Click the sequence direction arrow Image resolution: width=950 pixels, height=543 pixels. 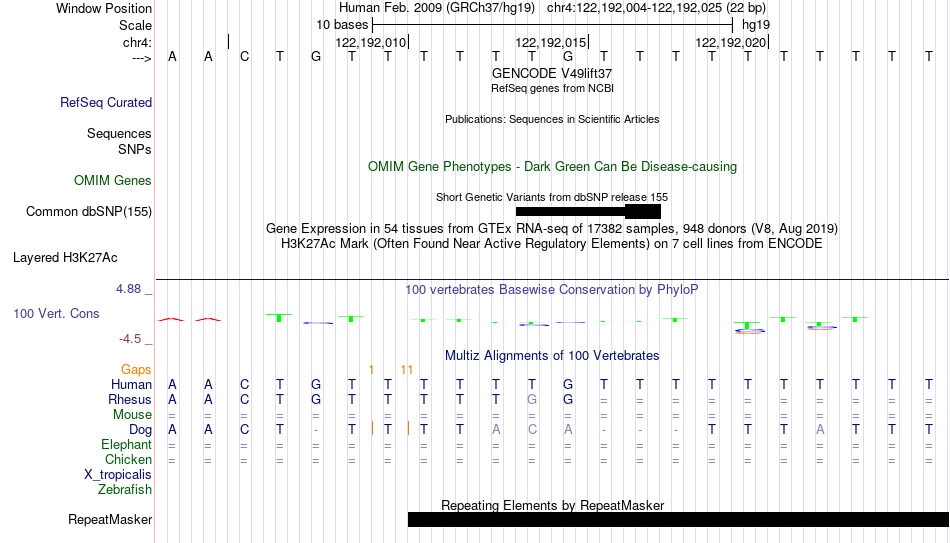point(141,58)
